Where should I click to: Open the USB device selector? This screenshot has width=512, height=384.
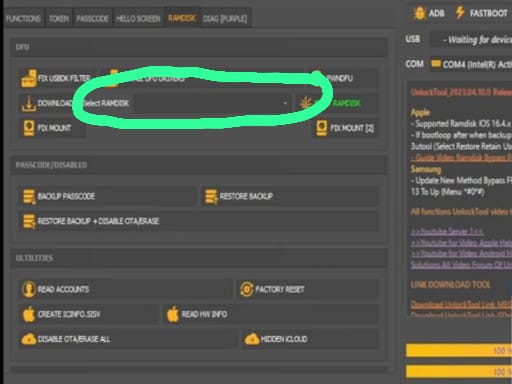tap(470, 40)
